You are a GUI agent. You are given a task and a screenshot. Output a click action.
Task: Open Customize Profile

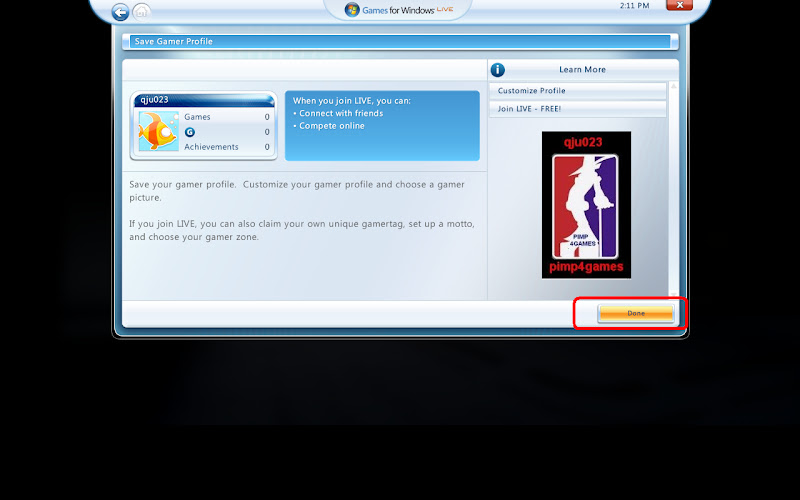pos(578,91)
